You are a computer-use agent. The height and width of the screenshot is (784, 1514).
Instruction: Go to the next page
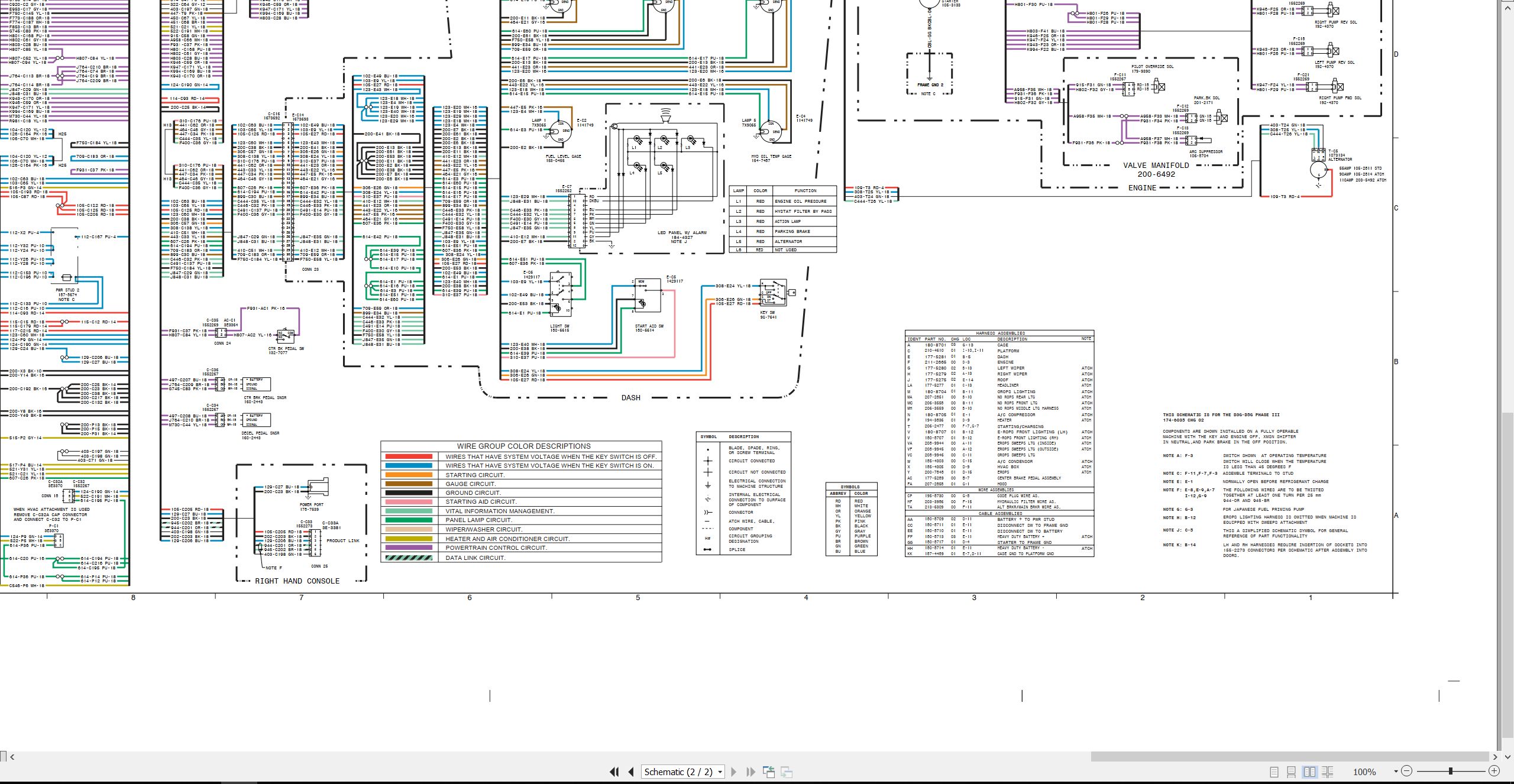tap(734, 772)
